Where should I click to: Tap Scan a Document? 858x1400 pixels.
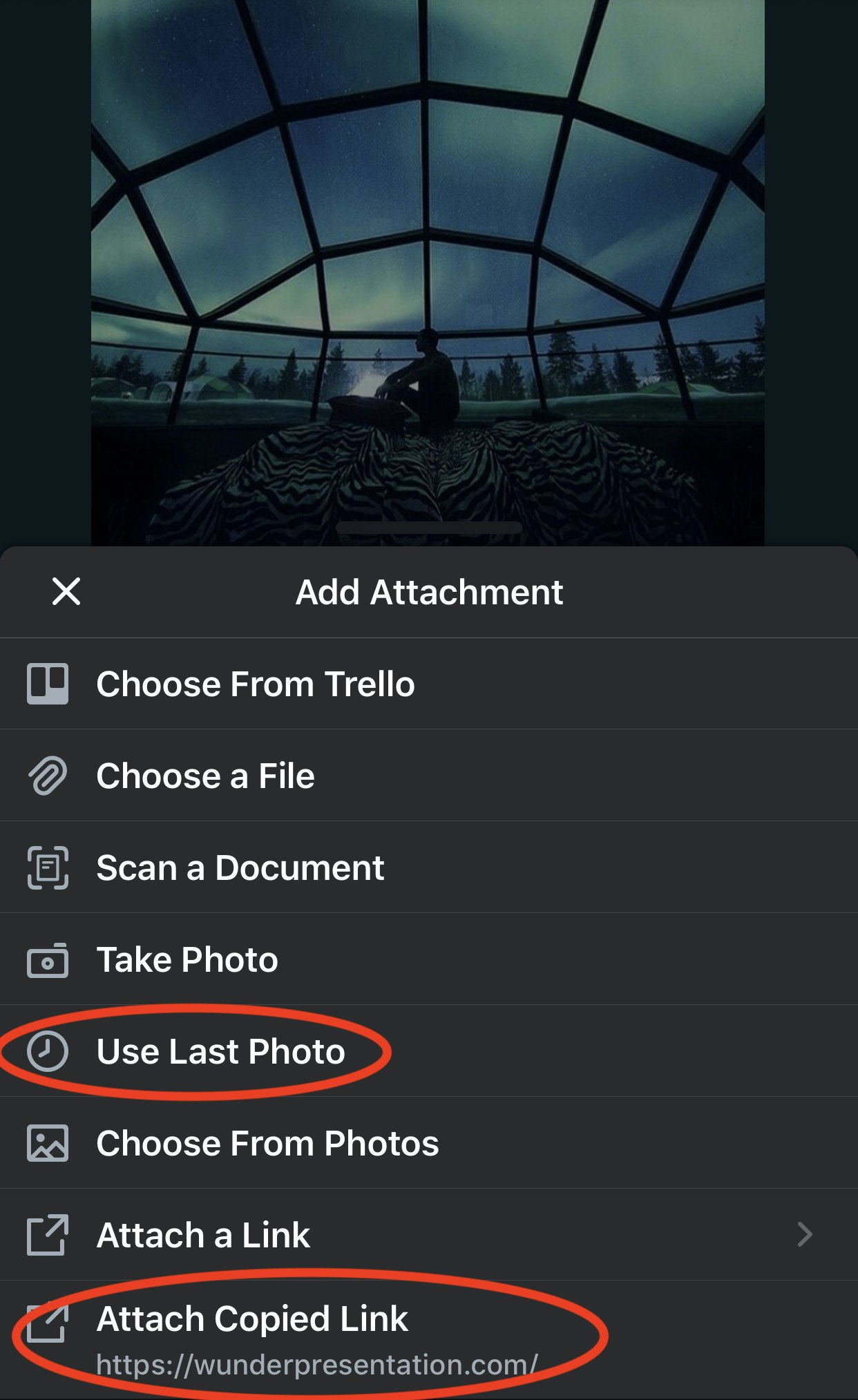click(x=240, y=867)
